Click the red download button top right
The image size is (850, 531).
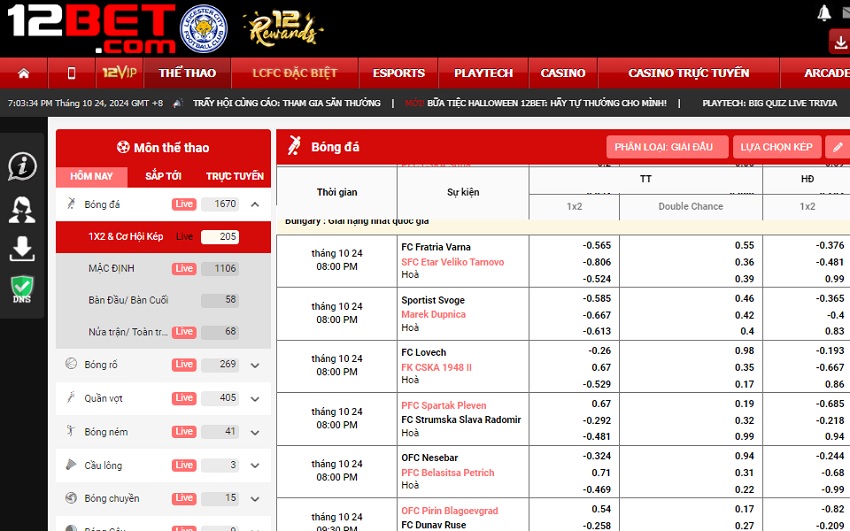[x=840, y=41]
